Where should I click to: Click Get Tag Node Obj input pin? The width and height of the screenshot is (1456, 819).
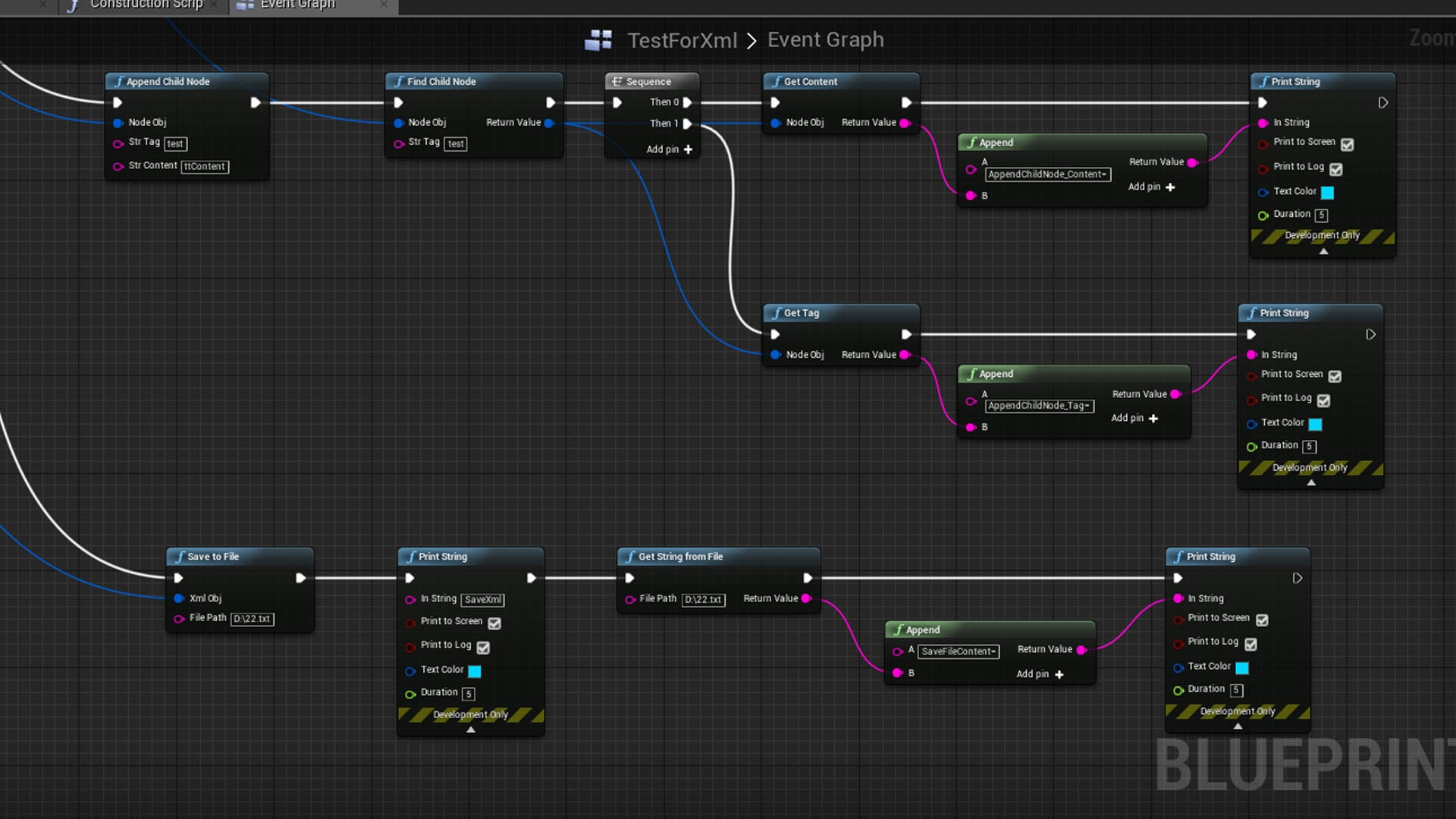pos(776,355)
